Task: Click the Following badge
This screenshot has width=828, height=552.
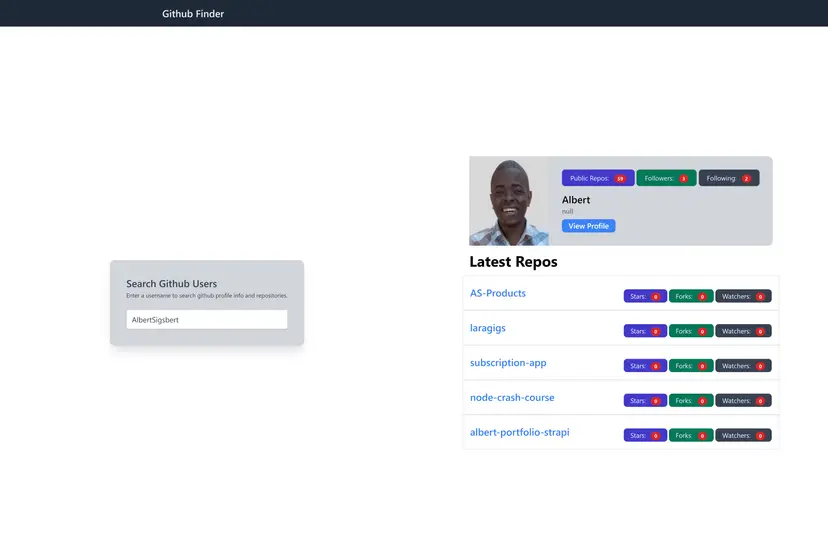Action: coord(728,178)
